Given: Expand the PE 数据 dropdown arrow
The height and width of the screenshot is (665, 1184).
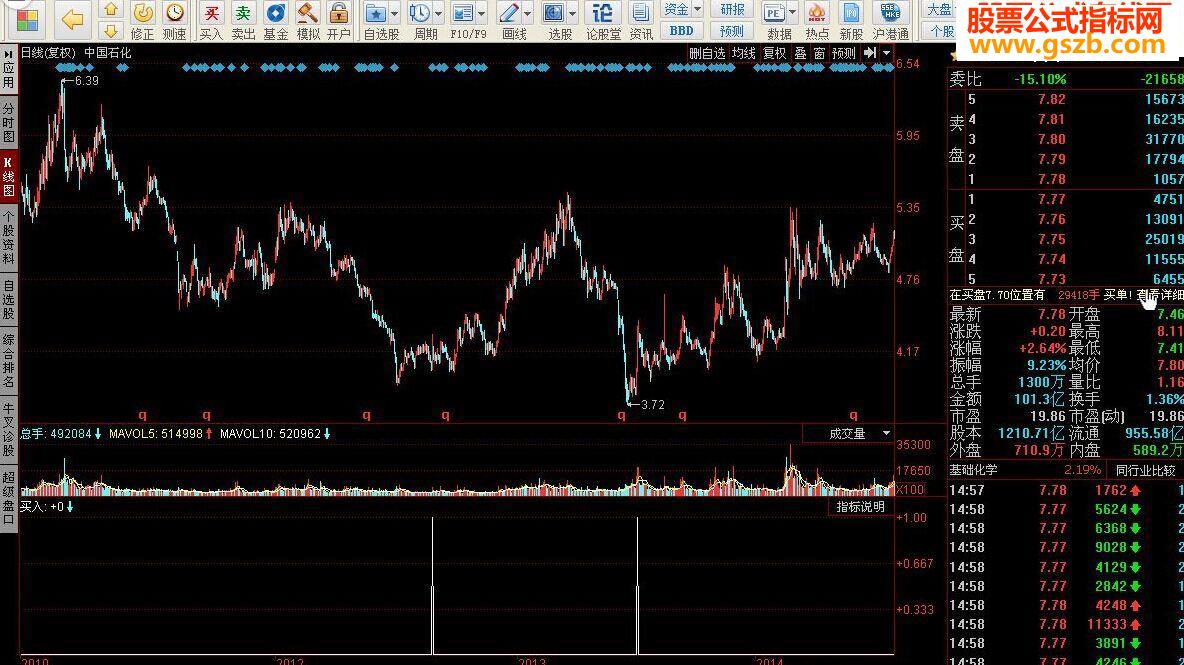Looking at the screenshot, I should (792, 12).
